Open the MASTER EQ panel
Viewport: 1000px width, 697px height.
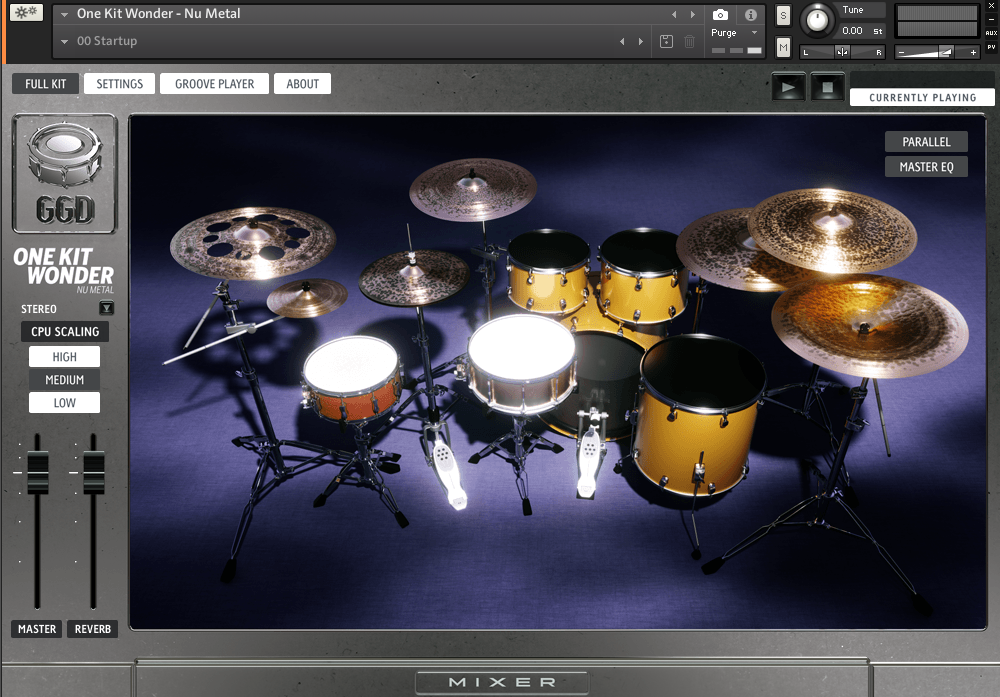(x=926, y=166)
